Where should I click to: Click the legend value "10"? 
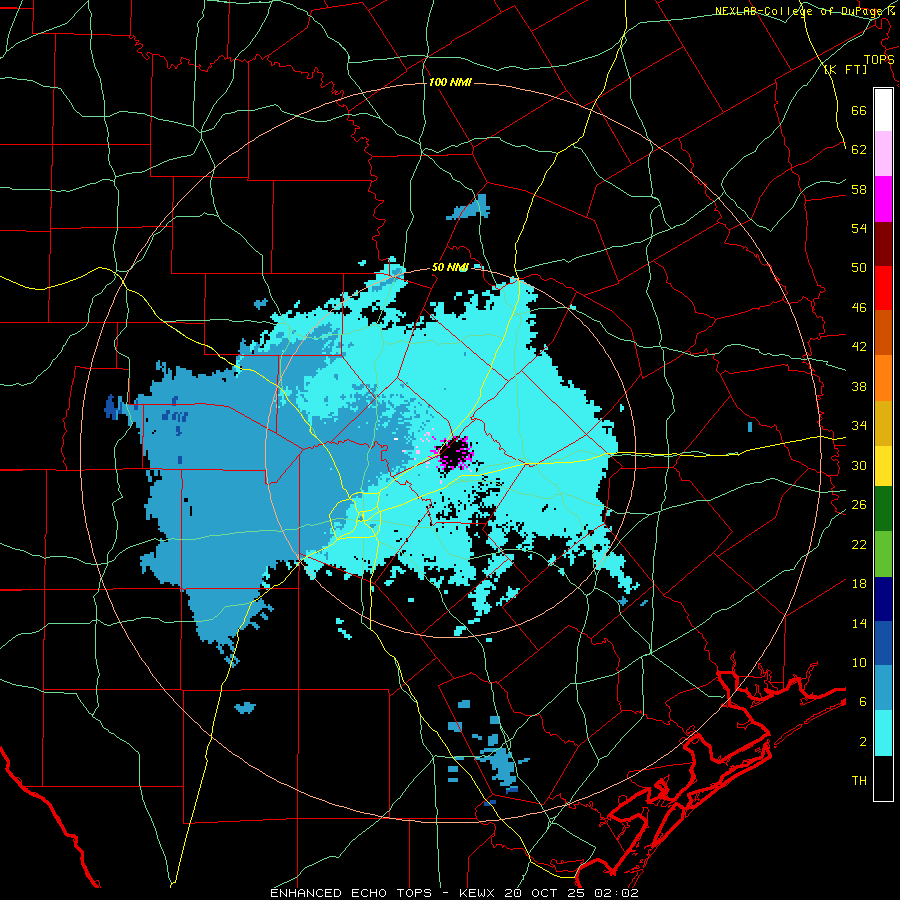(859, 663)
